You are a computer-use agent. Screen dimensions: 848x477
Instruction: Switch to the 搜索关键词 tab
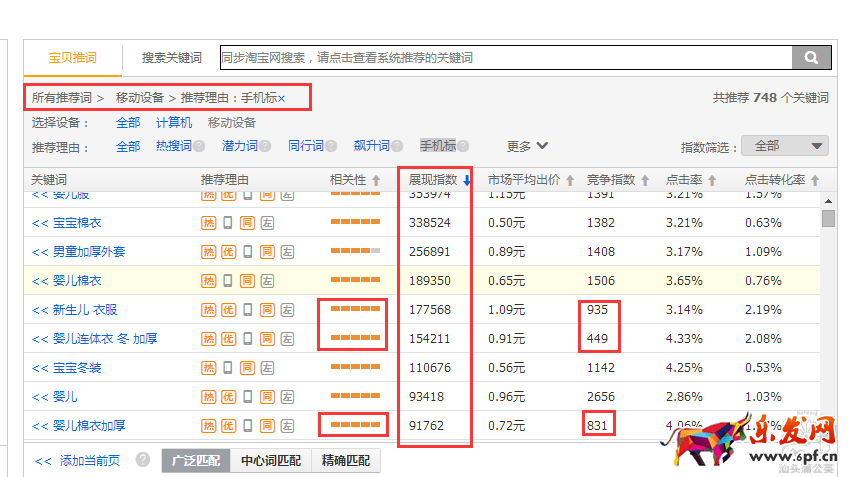click(171, 58)
